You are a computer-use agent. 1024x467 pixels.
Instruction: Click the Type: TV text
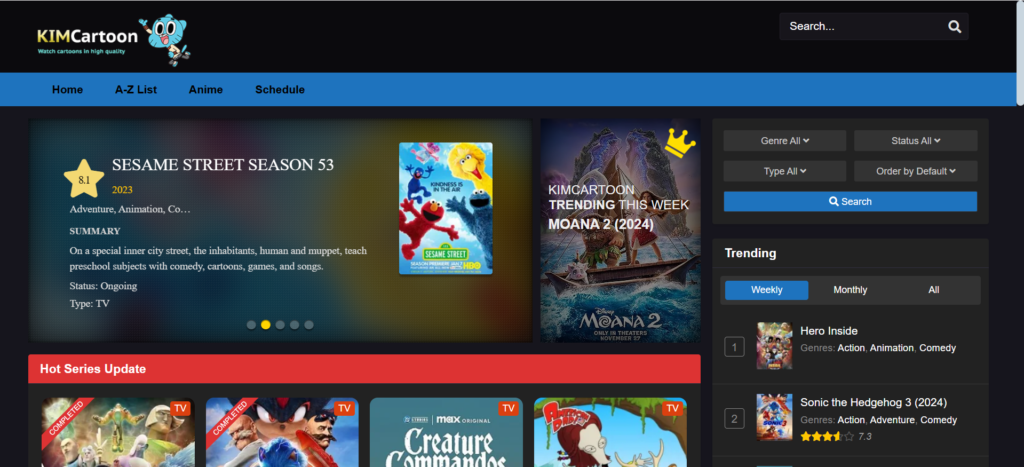pos(89,304)
